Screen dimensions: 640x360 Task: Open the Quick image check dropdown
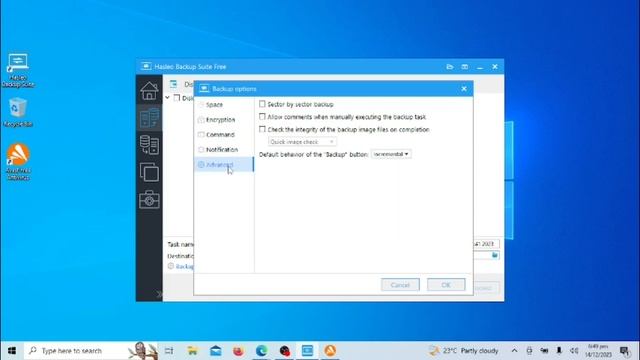point(302,142)
